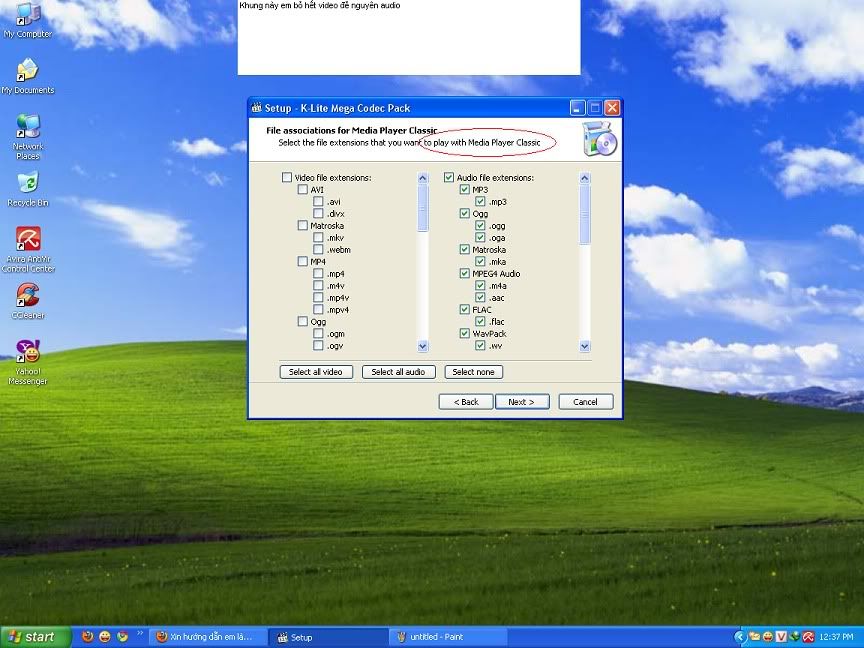Image resolution: width=864 pixels, height=648 pixels.
Task: Switch to the Setup taskbar button
Action: pyautogui.click(x=328, y=637)
